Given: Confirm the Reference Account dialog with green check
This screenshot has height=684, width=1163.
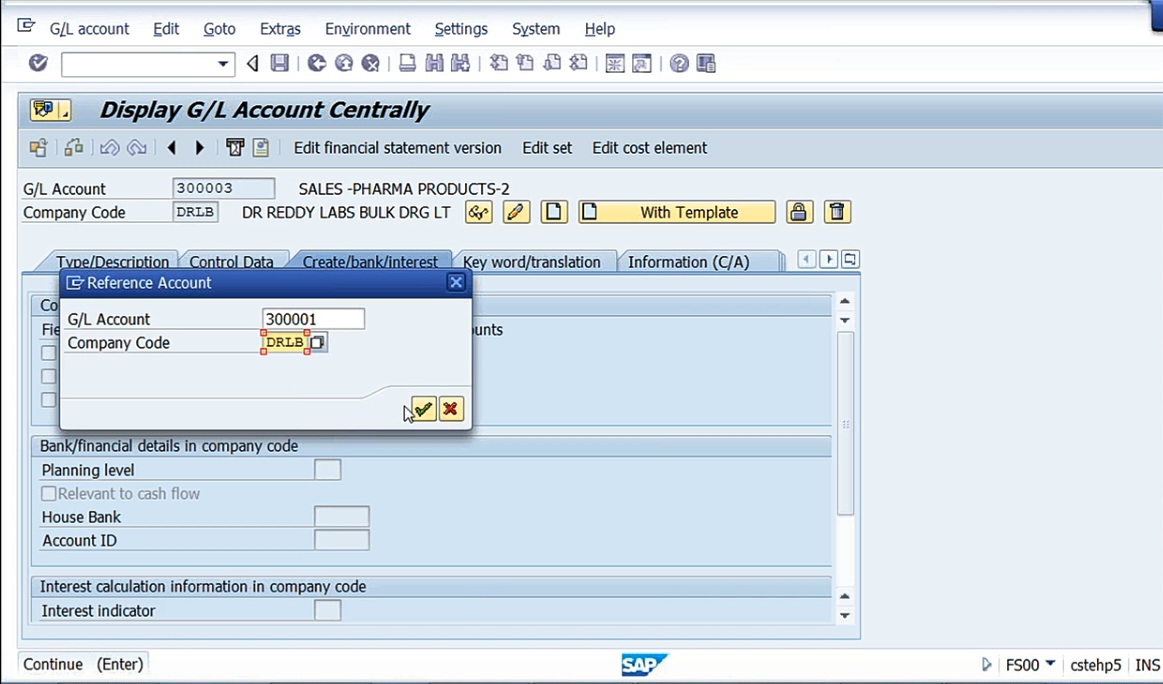Looking at the screenshot, I should click(424, 409).
